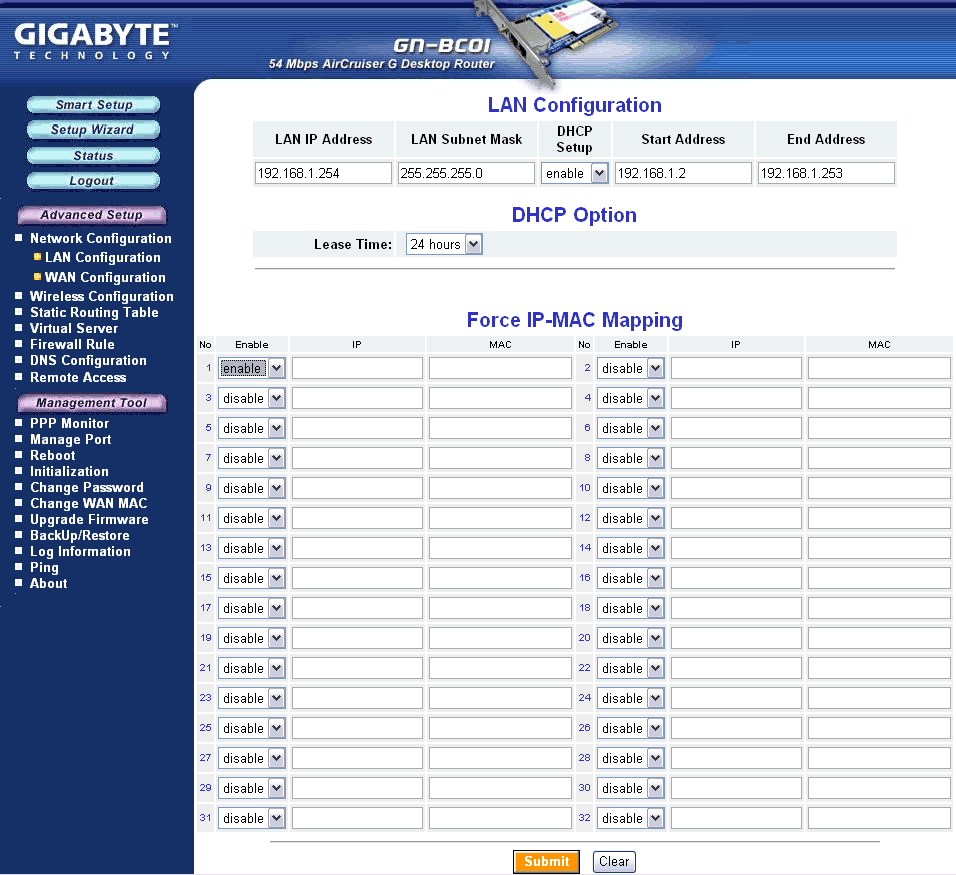Screen dimensions: 956x875
Task: Open the Lease Time 24 hours dropdown
Action: point(444,245)
